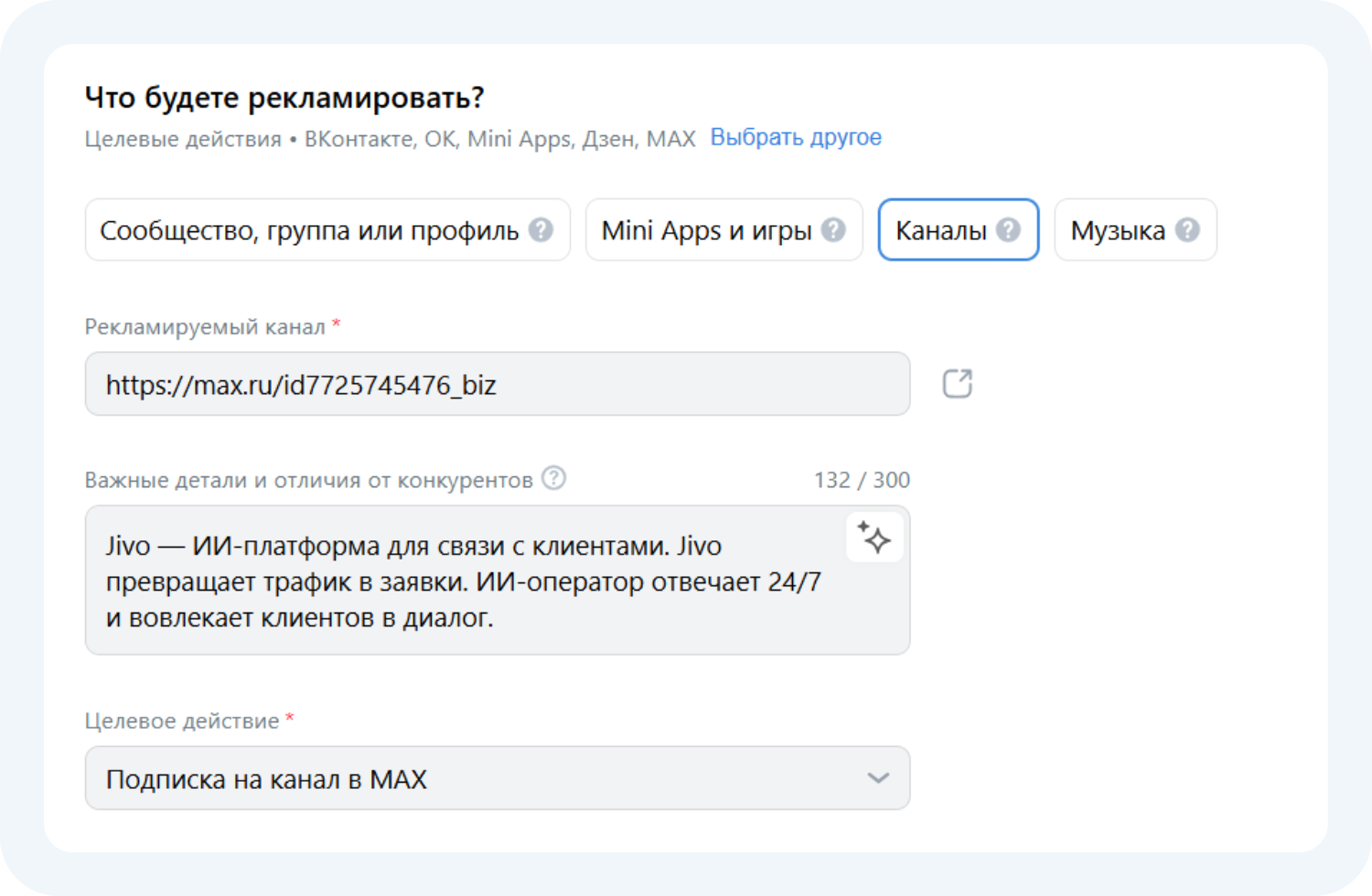The image size is (1372, 896).
Task: Click the Целевые действия • ВКонтакте subtitle text
Action: pos(391,139)
